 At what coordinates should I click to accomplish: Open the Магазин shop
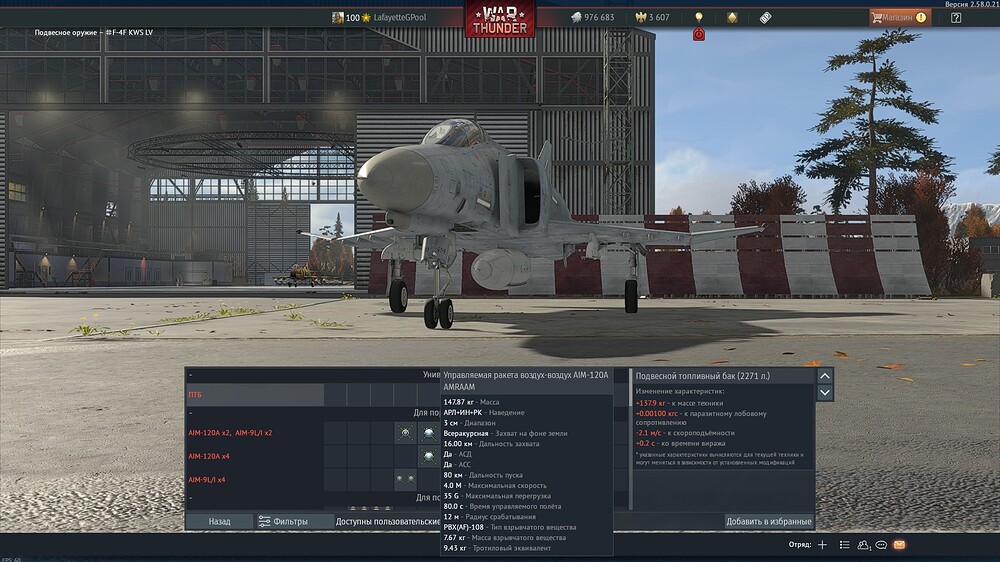900,17
